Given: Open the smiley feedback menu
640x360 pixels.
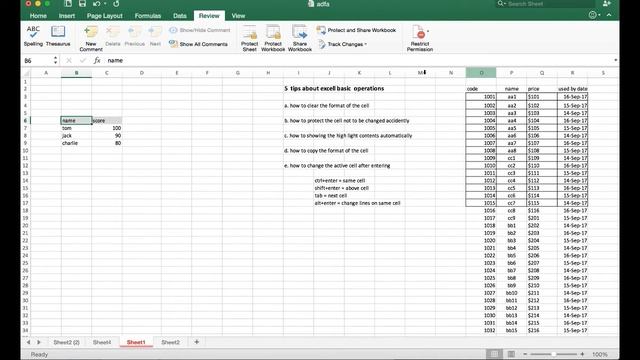Looking at the screenshot, I should click(594, 15).
